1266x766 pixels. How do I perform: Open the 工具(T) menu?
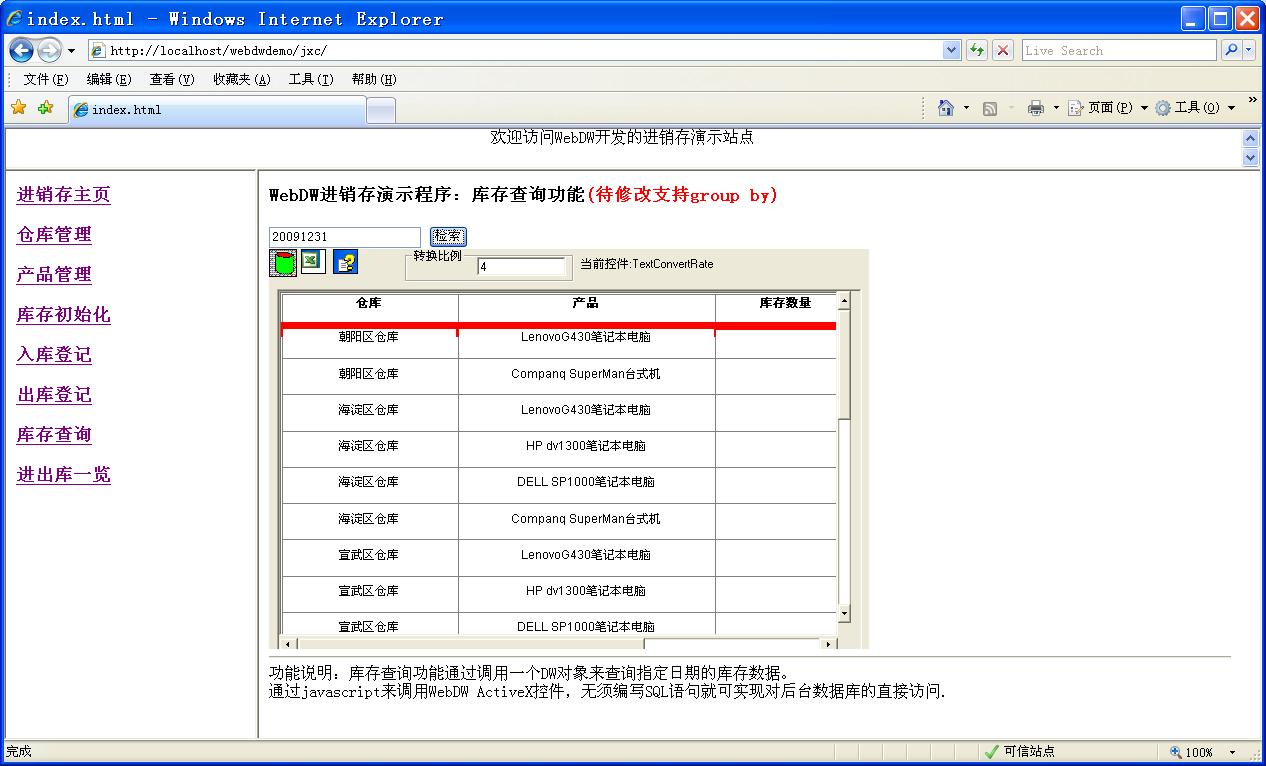click(x=311, y=79)
